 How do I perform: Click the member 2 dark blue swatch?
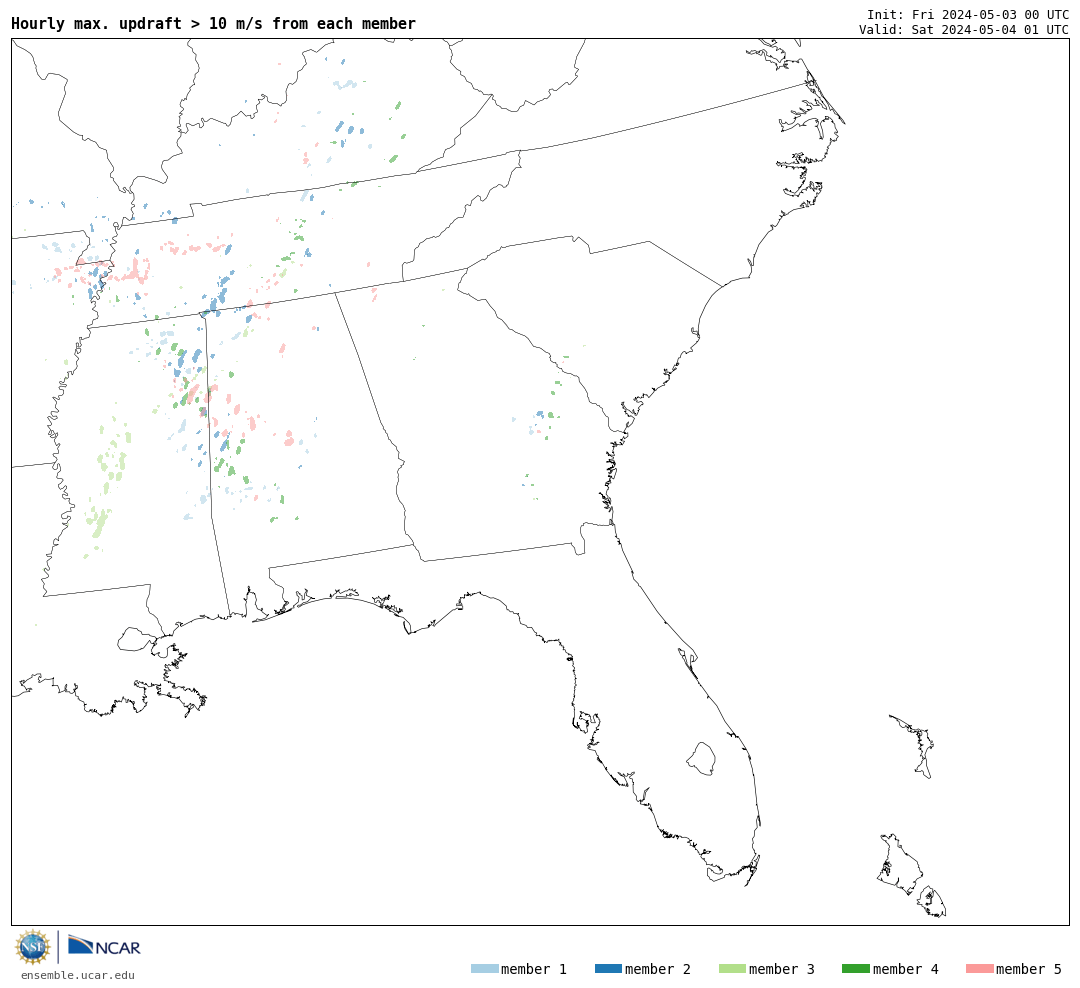point(608,969)
